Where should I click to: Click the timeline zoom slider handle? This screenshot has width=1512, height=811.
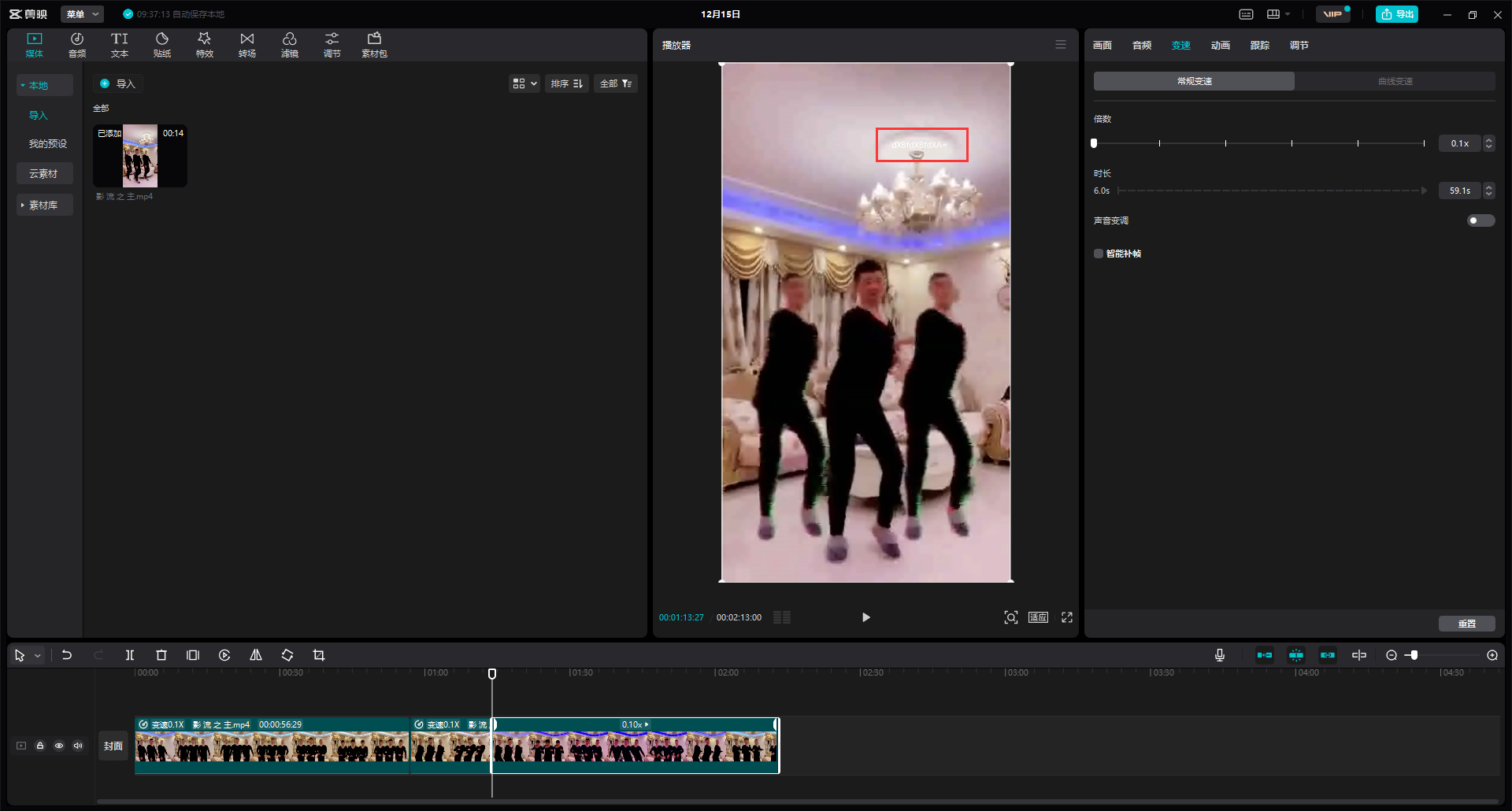[1414, 655]
